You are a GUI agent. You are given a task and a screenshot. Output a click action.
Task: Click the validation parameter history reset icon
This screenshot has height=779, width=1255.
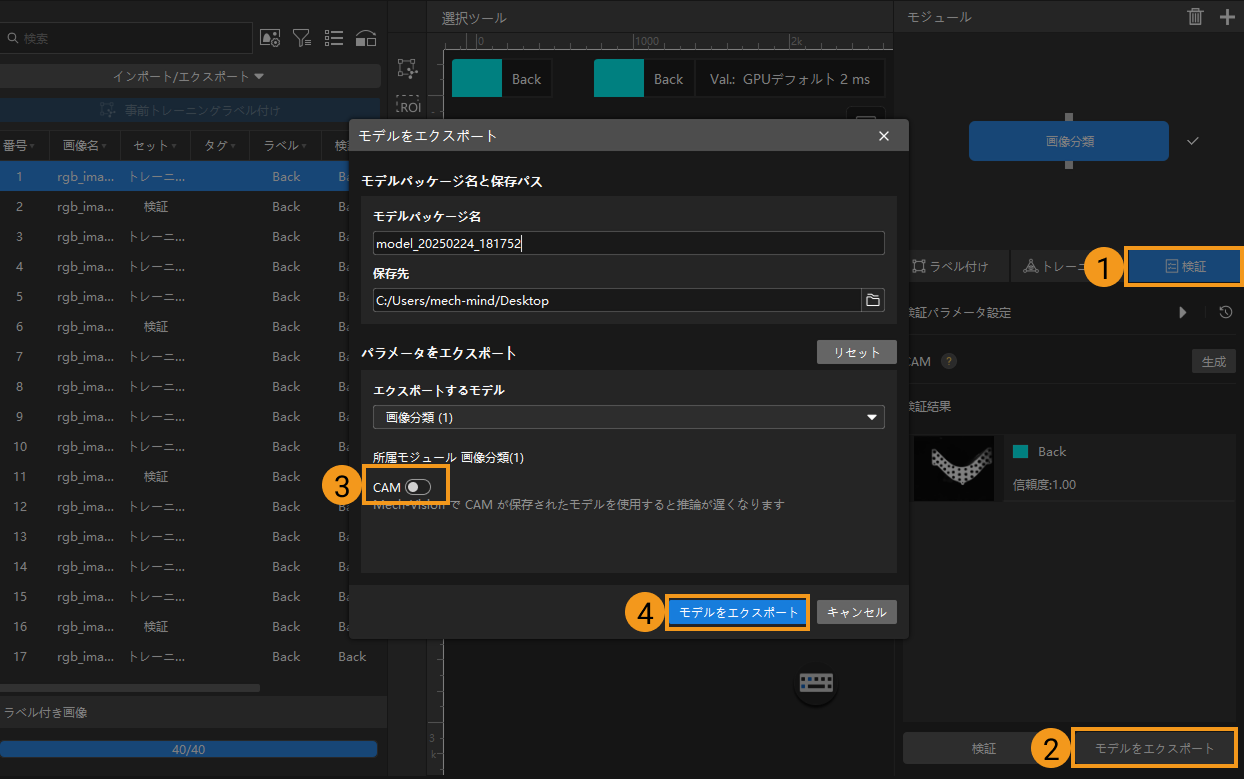point(1225,312)
